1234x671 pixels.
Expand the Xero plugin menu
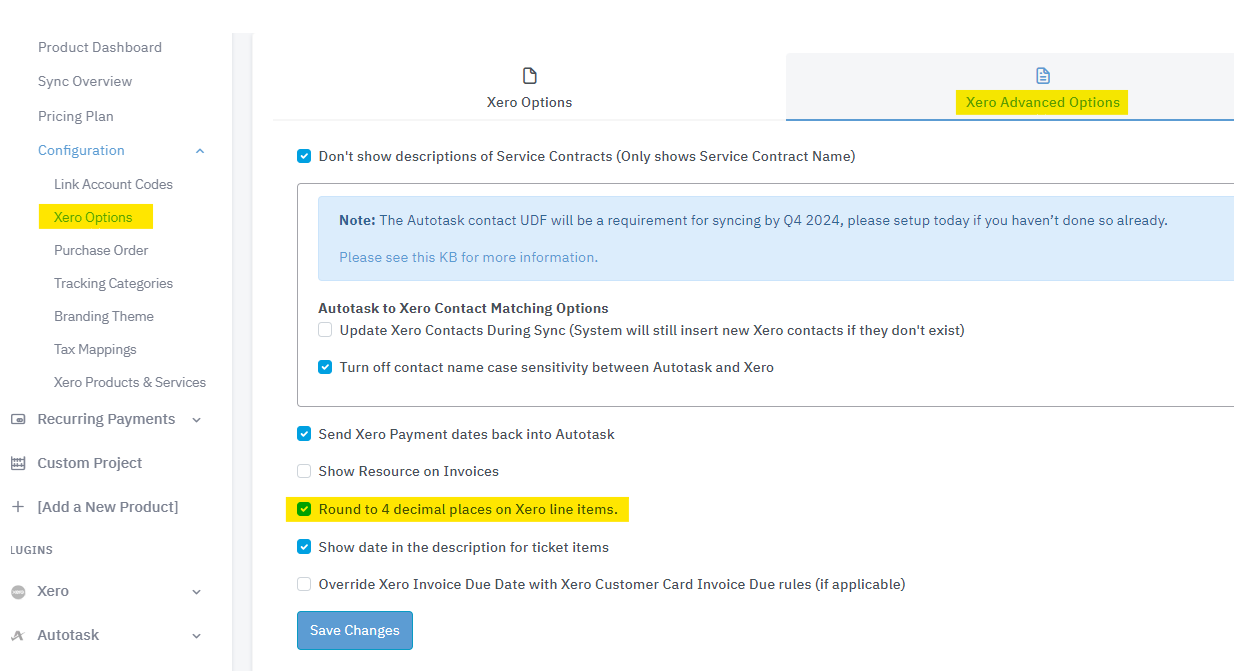pos(196,591)
